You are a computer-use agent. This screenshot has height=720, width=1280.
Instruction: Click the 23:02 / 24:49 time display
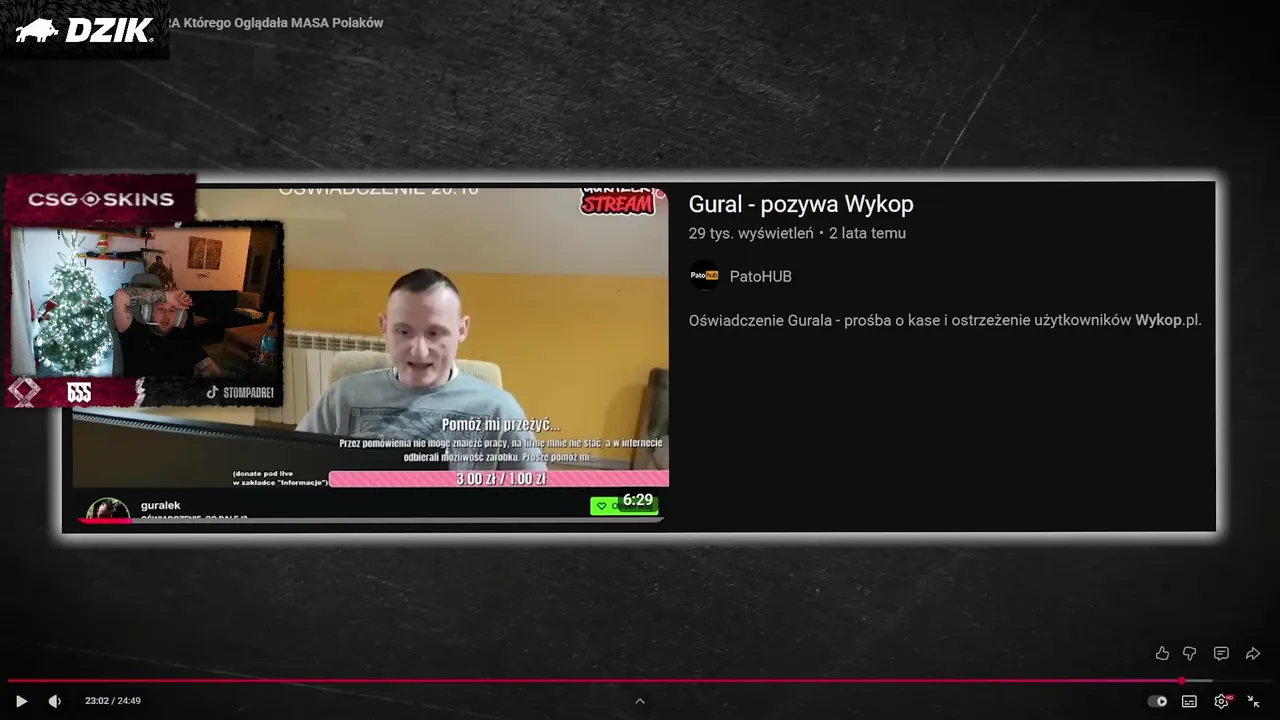pyautogui.click(x=113, y=701)
